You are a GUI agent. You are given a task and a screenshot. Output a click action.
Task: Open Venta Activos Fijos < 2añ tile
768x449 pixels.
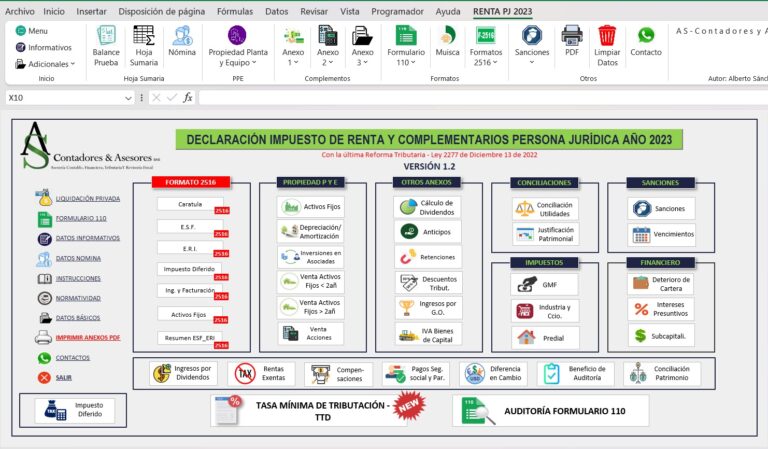tap(311, 281)
